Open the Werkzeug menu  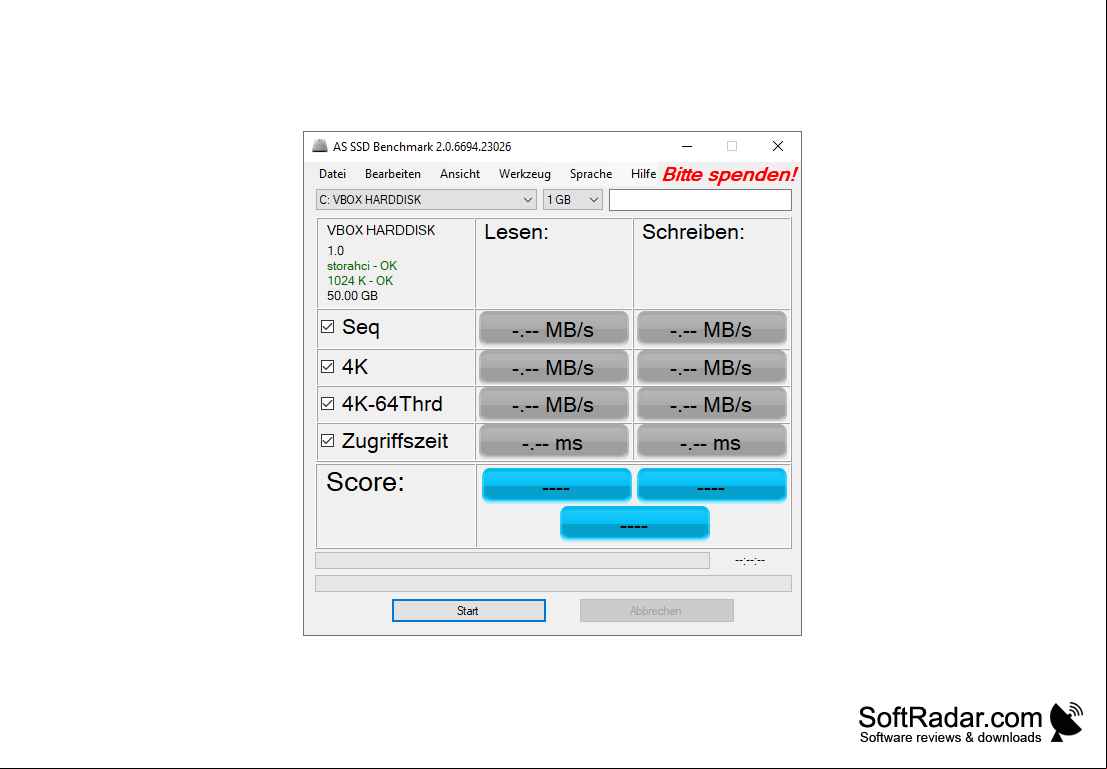(x=525, y=174)
